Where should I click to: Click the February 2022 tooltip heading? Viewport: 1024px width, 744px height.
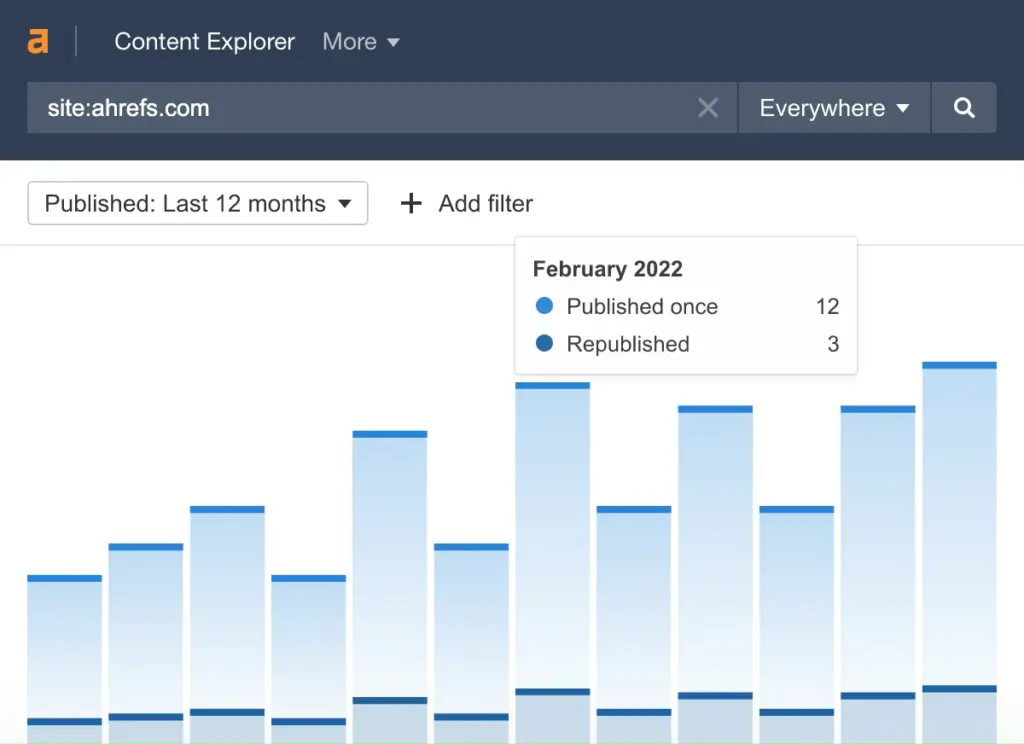[x=607, y=269]
